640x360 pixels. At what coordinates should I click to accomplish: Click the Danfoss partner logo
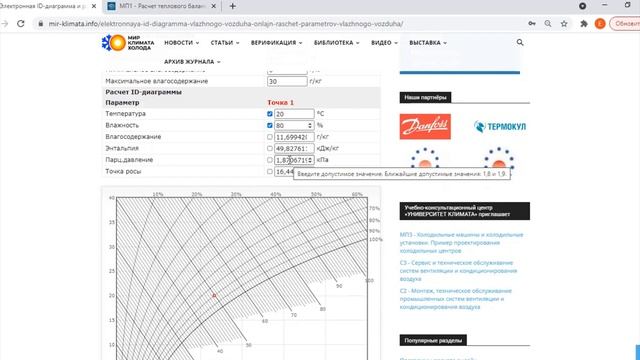(425, 127)
